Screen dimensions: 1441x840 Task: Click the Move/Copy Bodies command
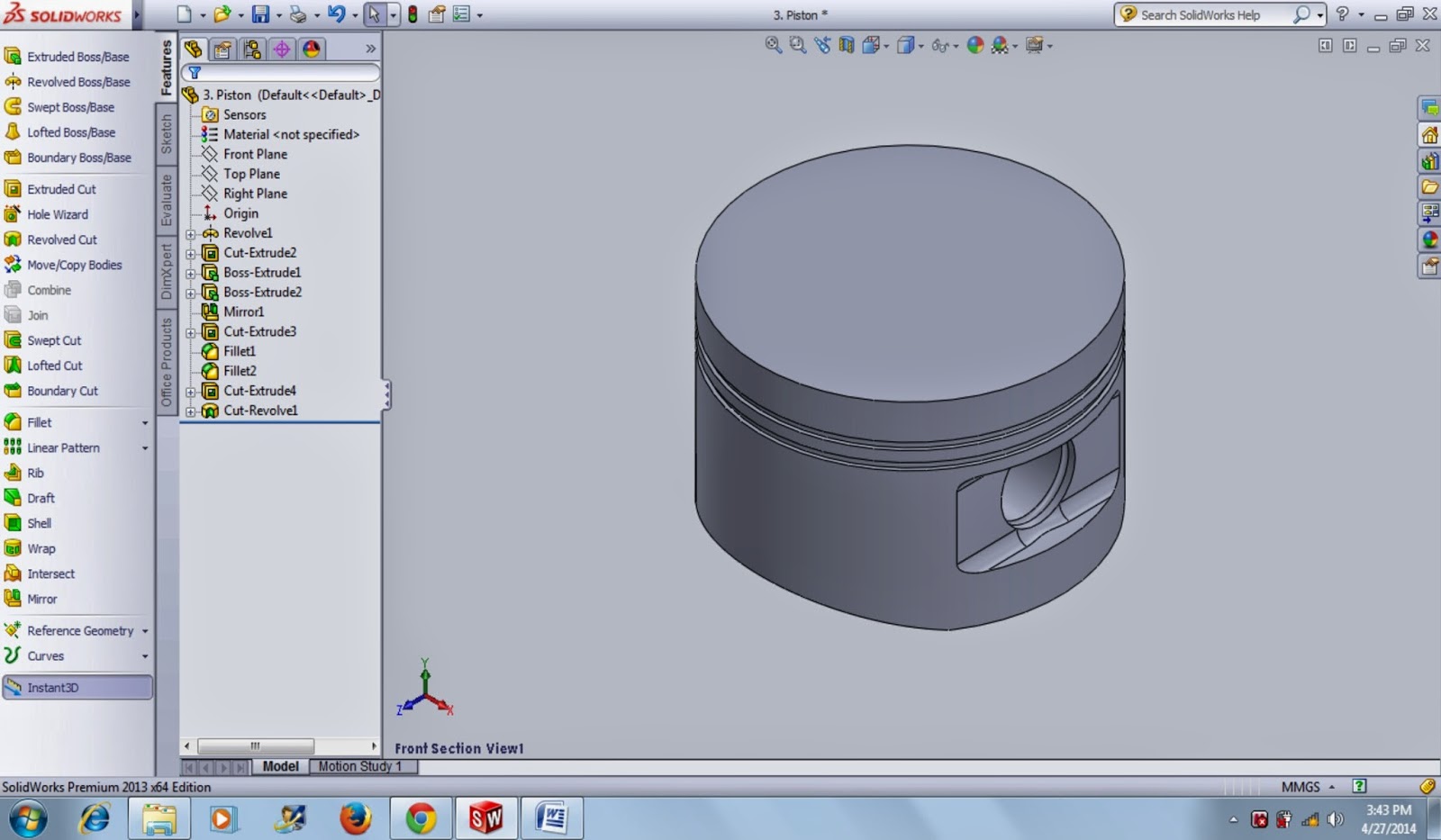tap(63, 265)
